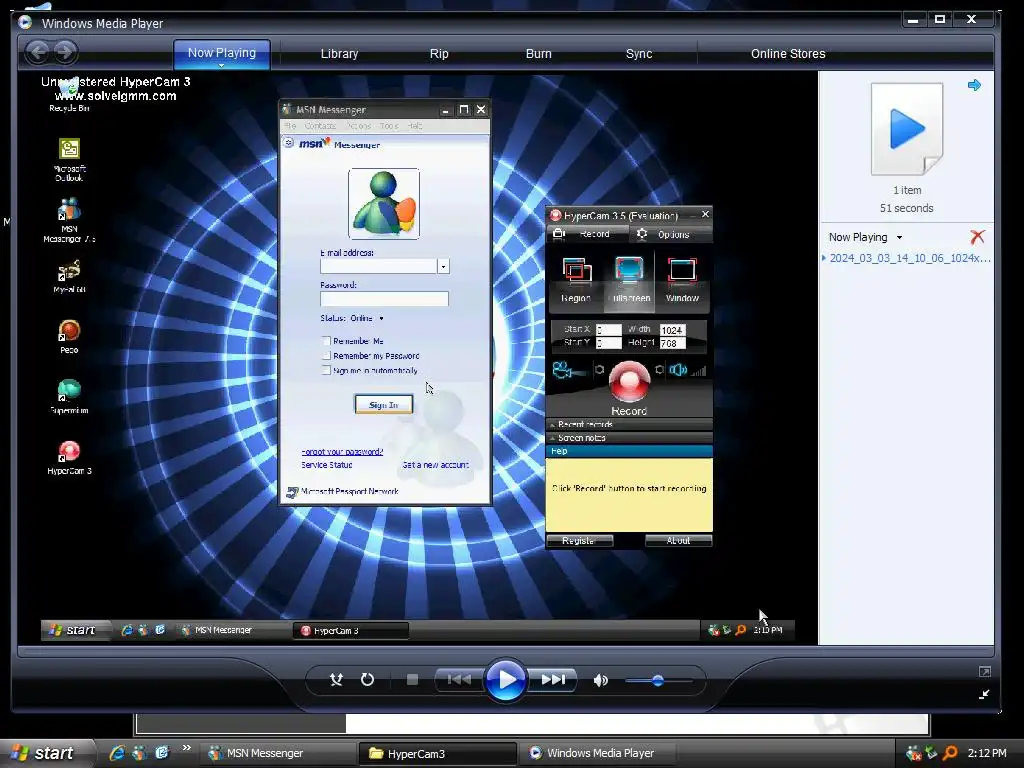The height and width of the screenshot is (768, 1024).
Task: Click the Sign In button
Action: coord(384,405)
